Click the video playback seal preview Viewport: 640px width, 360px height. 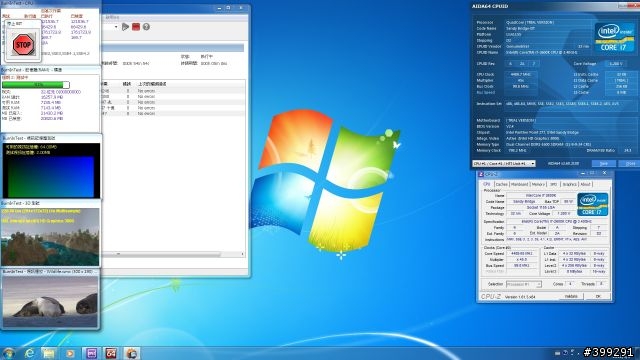pos(50,301)
